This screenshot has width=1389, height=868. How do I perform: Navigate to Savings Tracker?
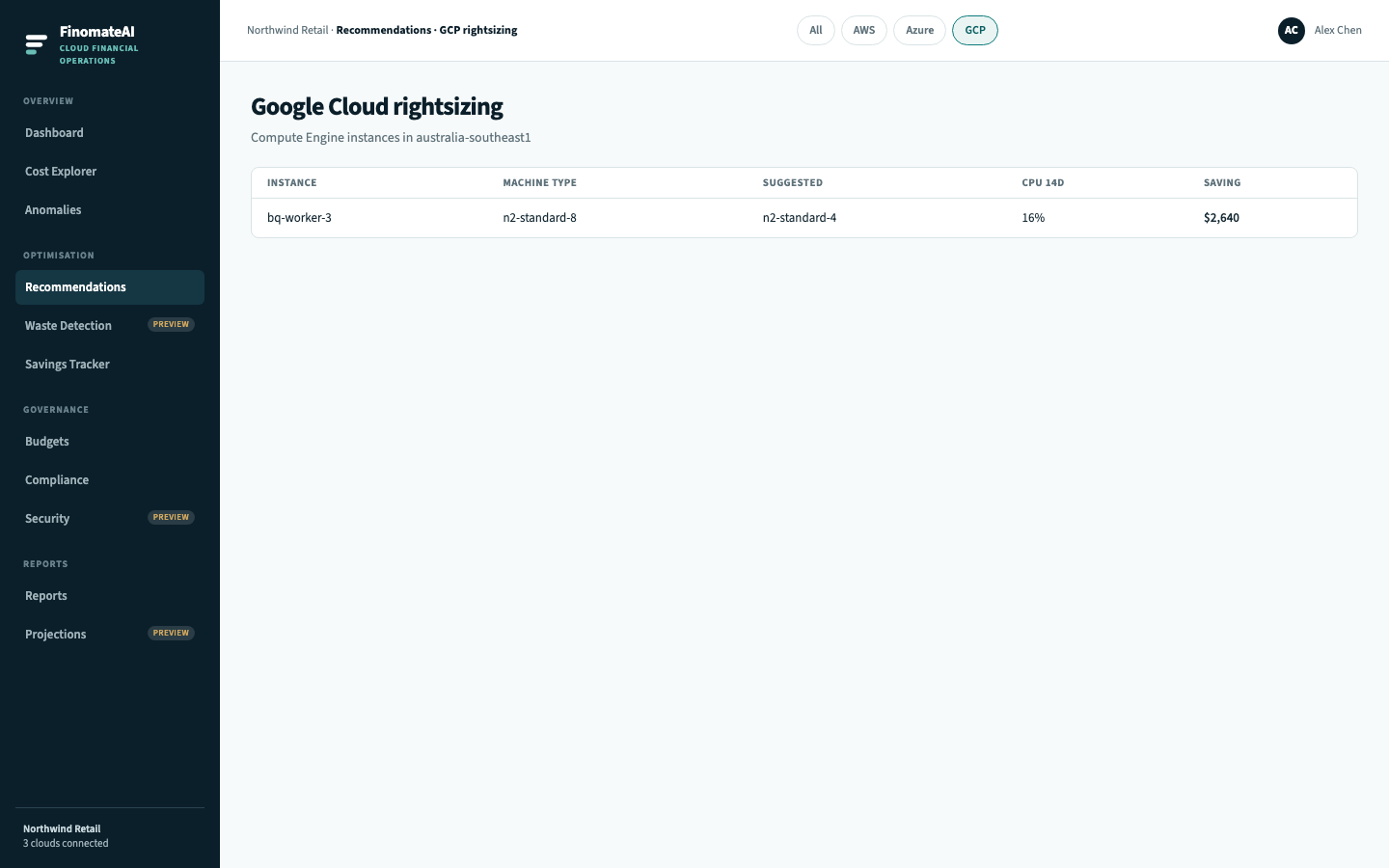[110, 365]
